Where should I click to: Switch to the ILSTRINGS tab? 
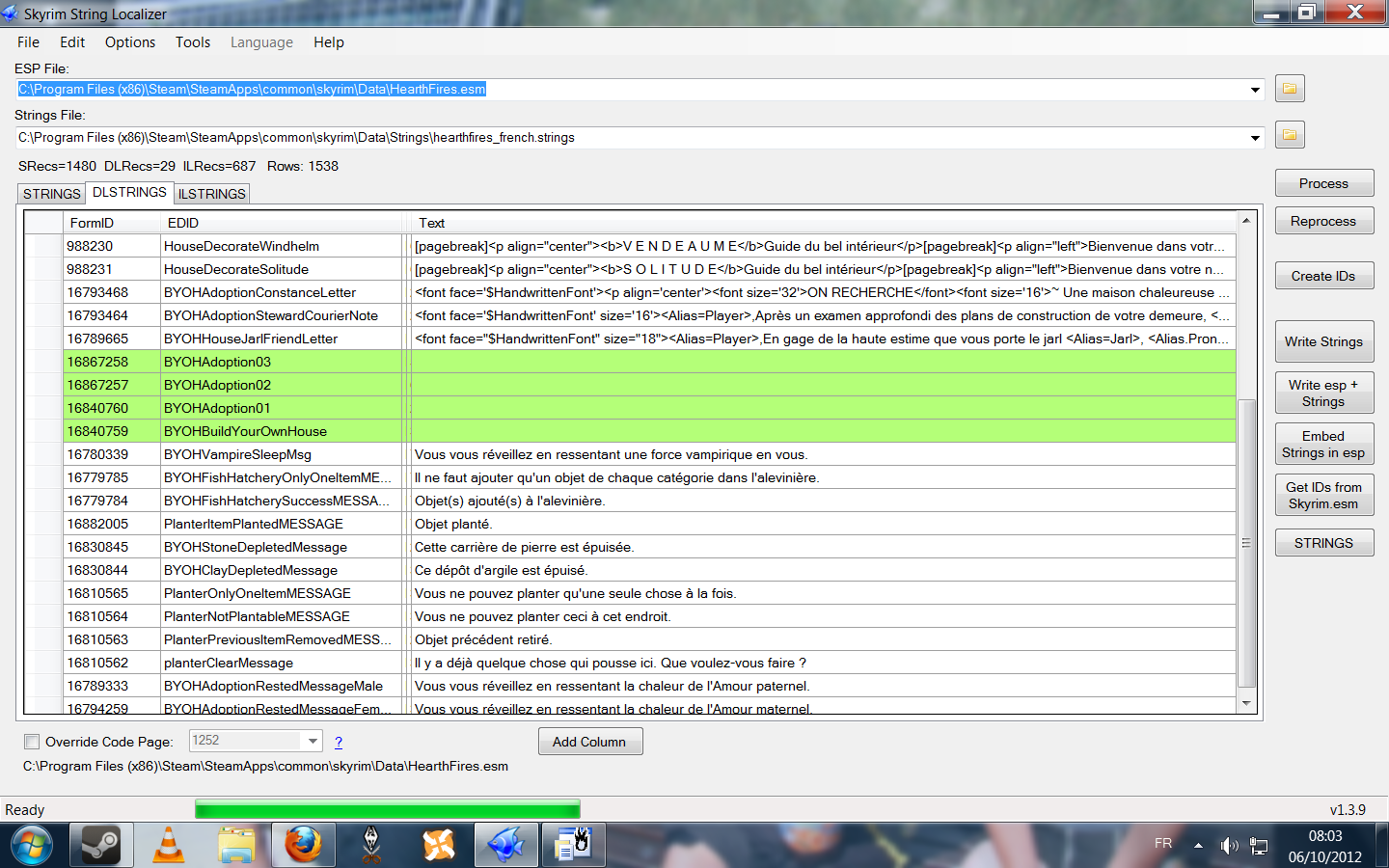coord(212,194)
